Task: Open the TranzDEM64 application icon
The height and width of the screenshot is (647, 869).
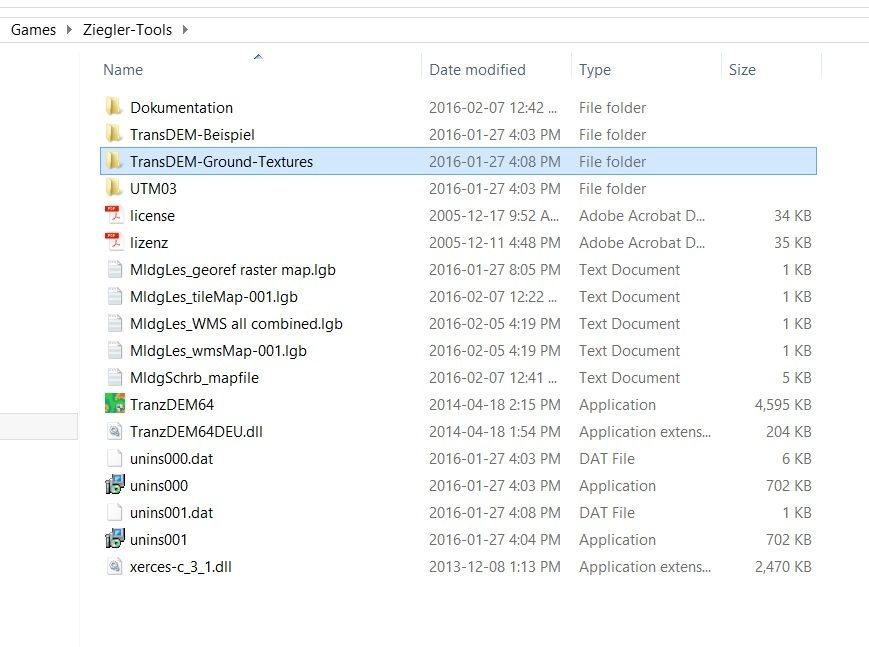Action: (x=114, y=405)
